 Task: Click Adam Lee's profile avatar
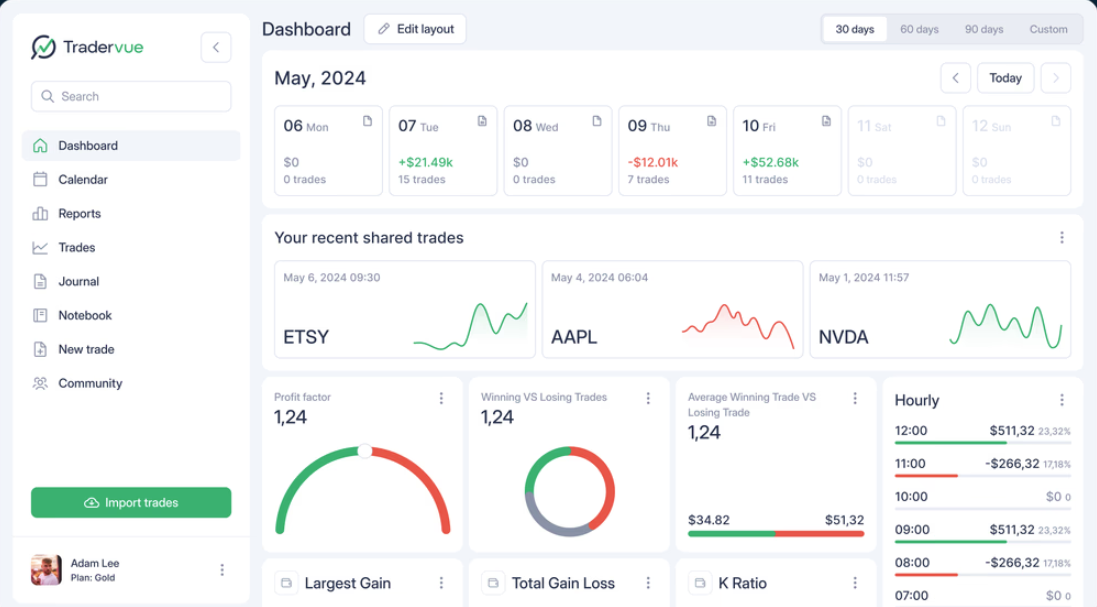[x=46, y=570]
